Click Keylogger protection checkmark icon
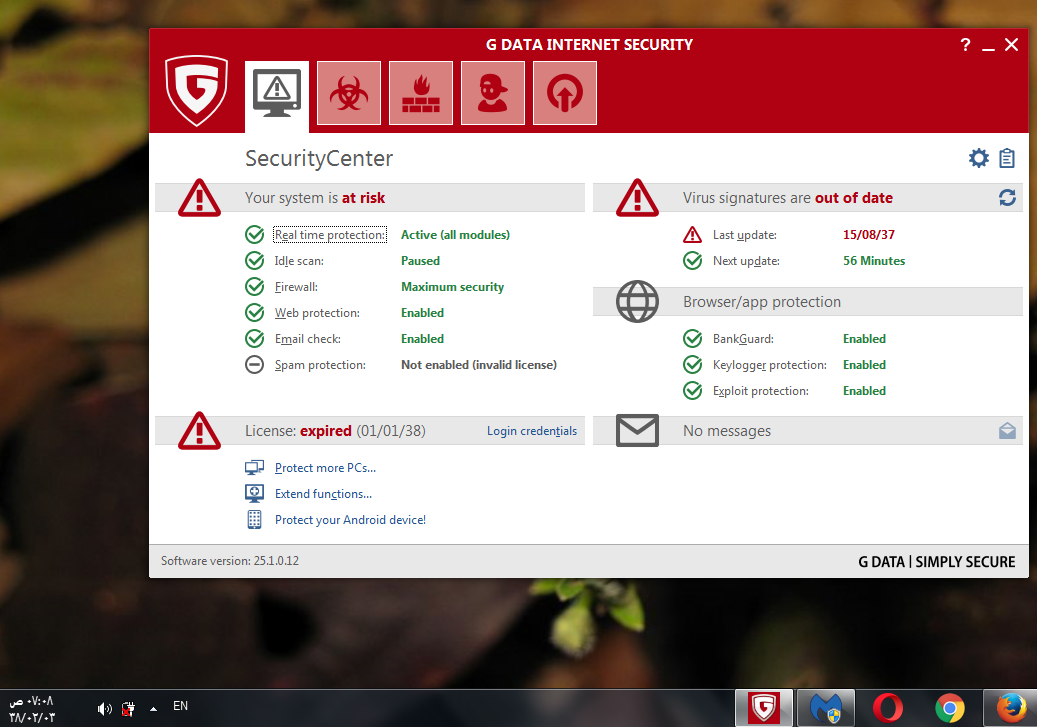This screenshot has width=1037, height=727. tap(692, 364)
